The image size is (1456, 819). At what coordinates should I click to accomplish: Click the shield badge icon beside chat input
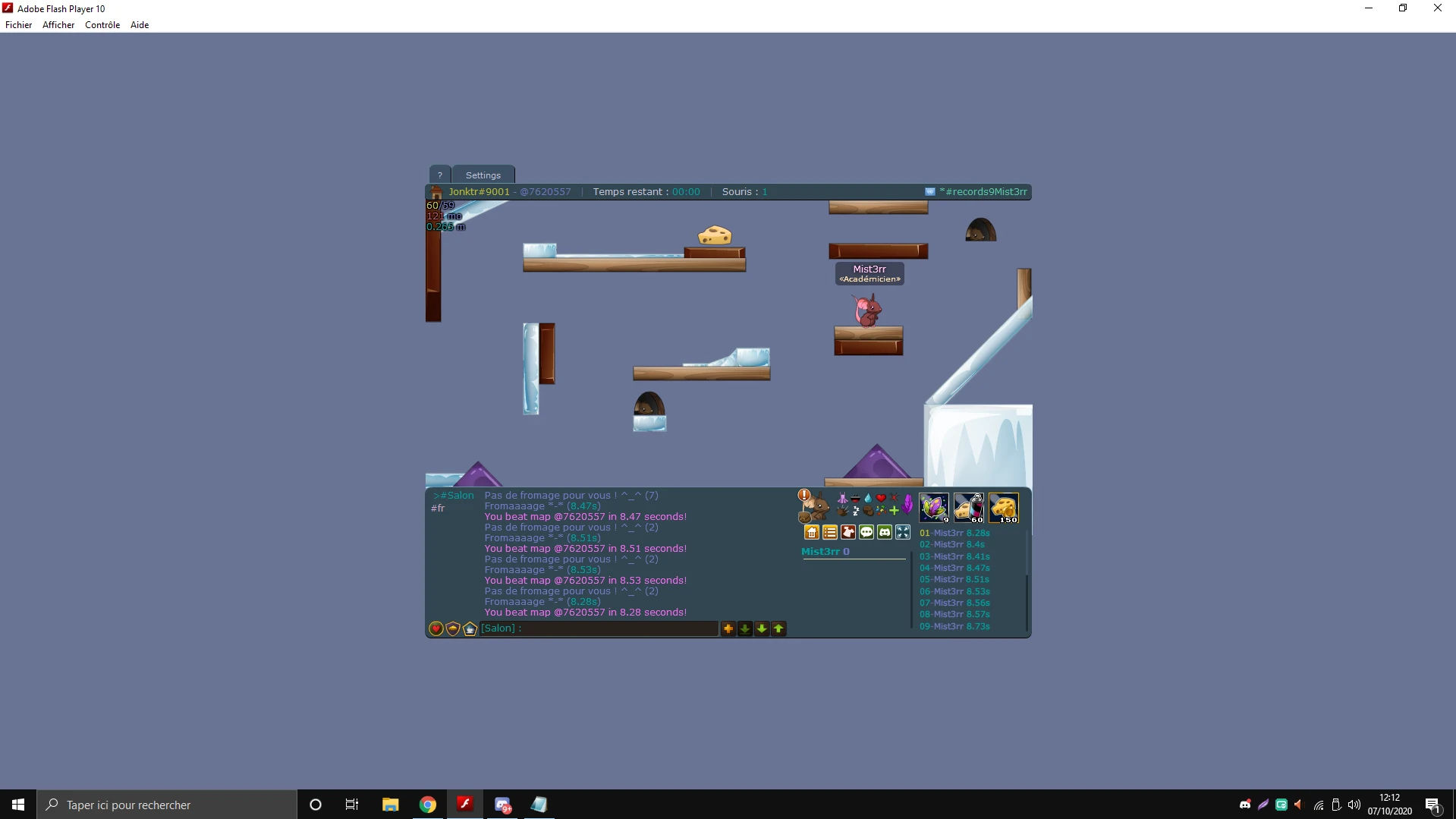(453, 628)
